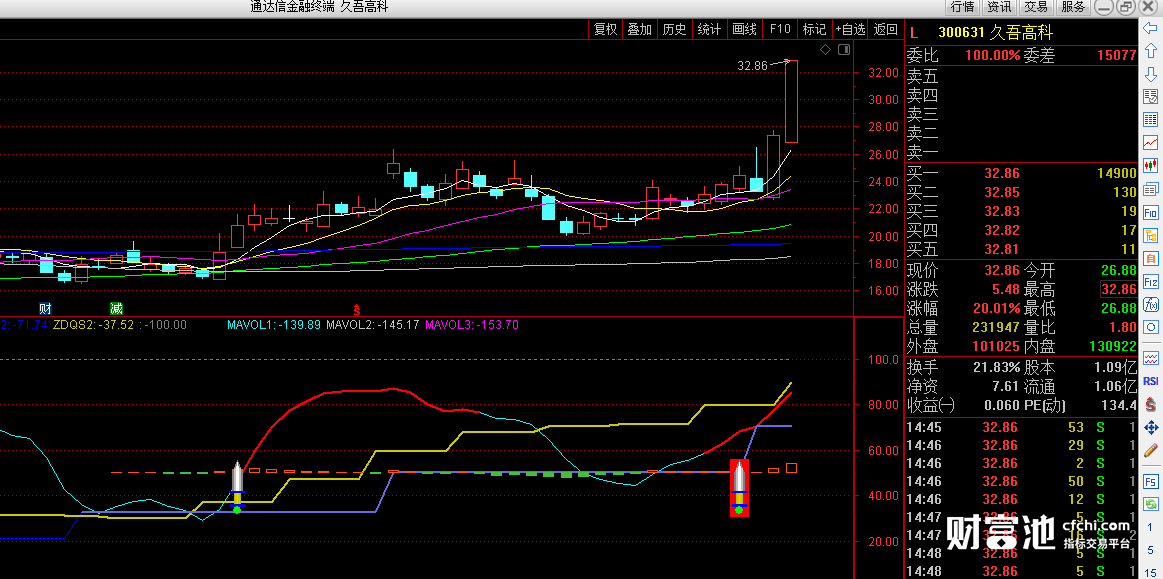Open the 服务 menu
Image resolution: width=1163 pixels, height=579 pixels.
1073,7
